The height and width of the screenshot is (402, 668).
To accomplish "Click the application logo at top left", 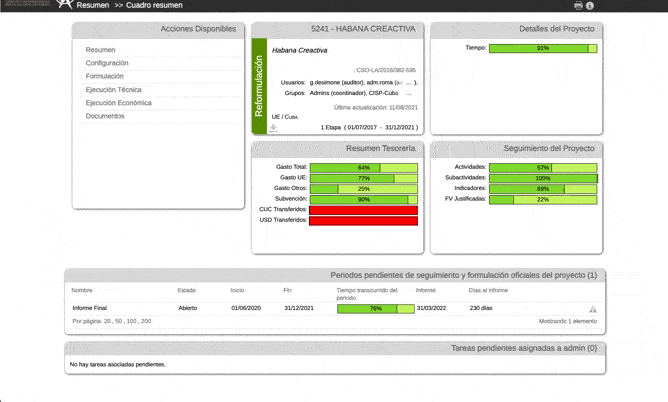I will (x=65, y=4).
